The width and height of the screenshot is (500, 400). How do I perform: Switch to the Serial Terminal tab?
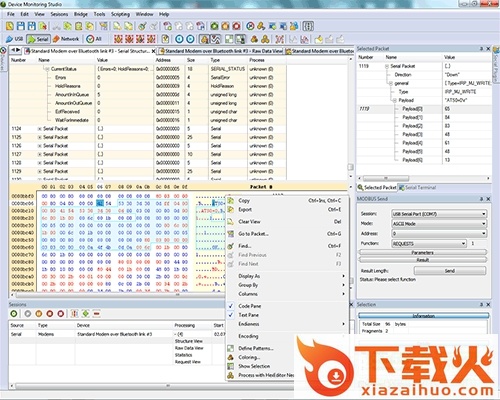[x=418, y=188]
